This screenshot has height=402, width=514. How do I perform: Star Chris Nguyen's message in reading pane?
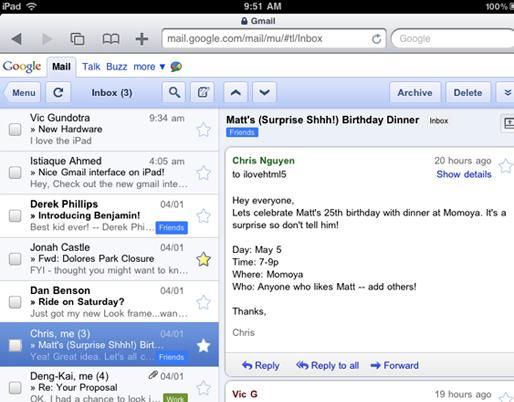pyautogui.click(x=506, y=166)
